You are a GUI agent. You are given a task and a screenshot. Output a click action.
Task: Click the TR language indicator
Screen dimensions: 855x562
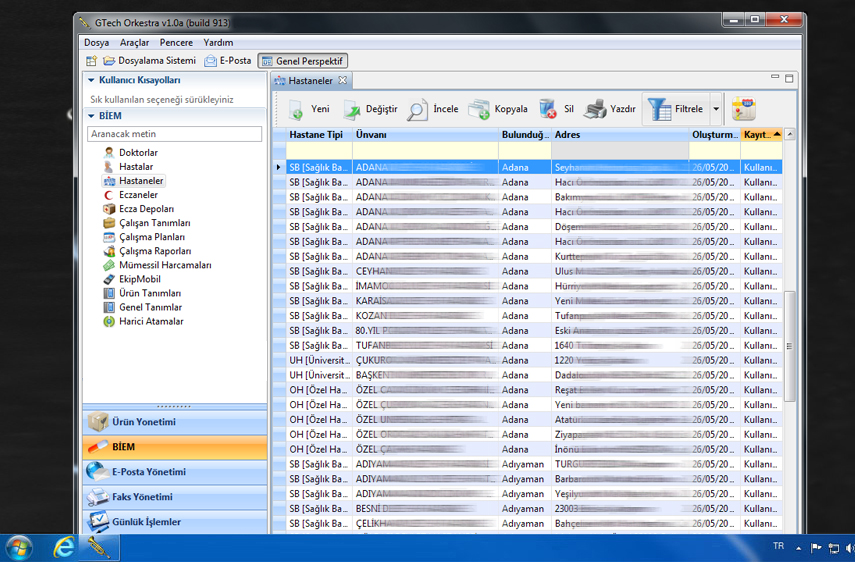(x=778, y=546)
